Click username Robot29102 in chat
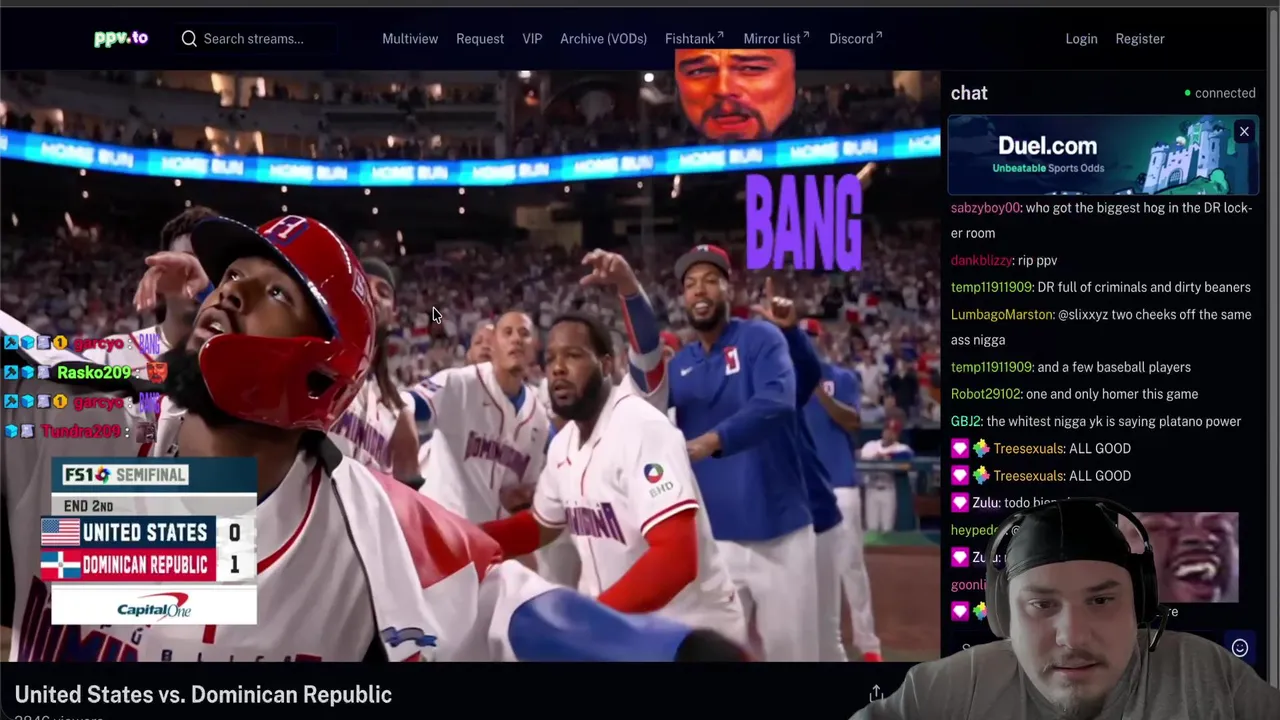The height and width of the screenshot is (720, 1280). click(x=986, y=394)
